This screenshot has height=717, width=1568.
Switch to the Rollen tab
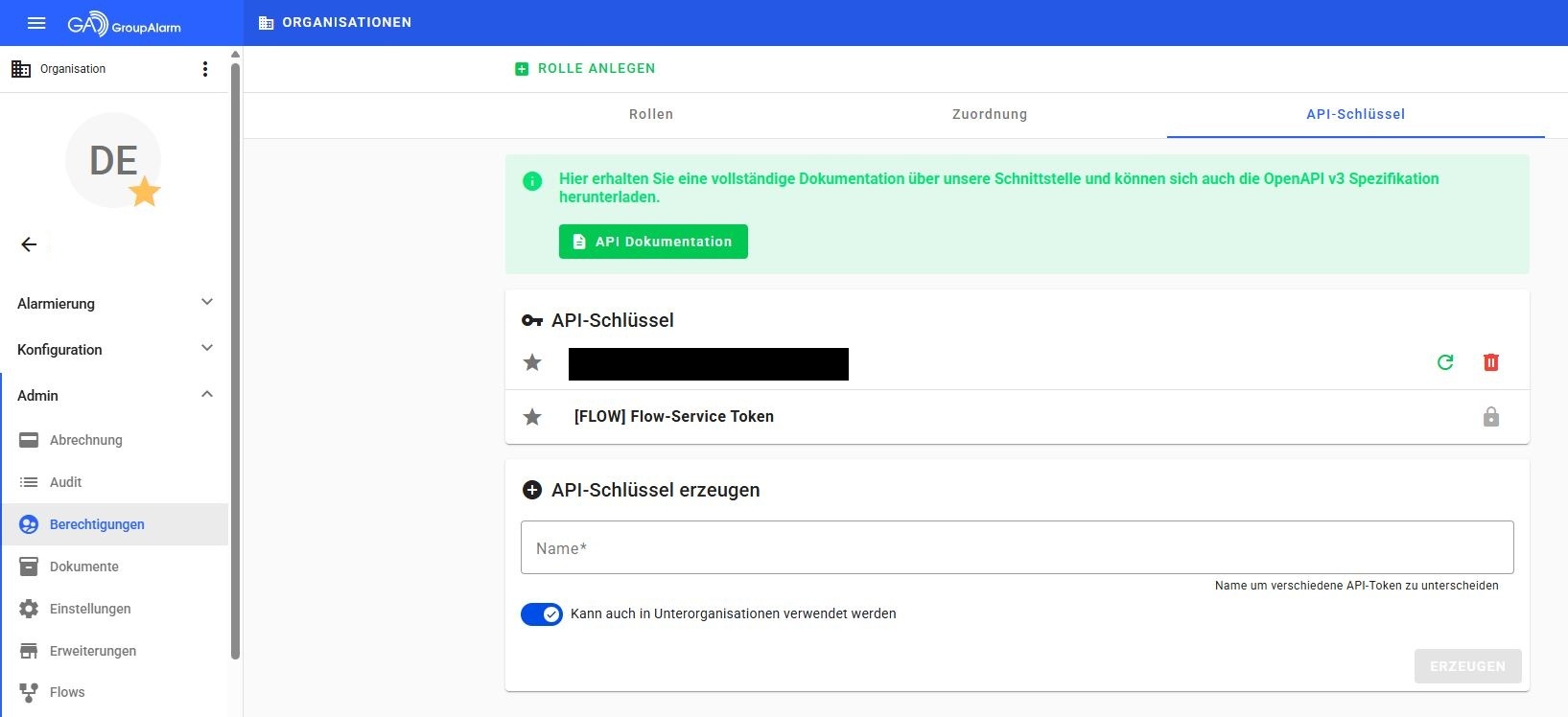[651, 114]
